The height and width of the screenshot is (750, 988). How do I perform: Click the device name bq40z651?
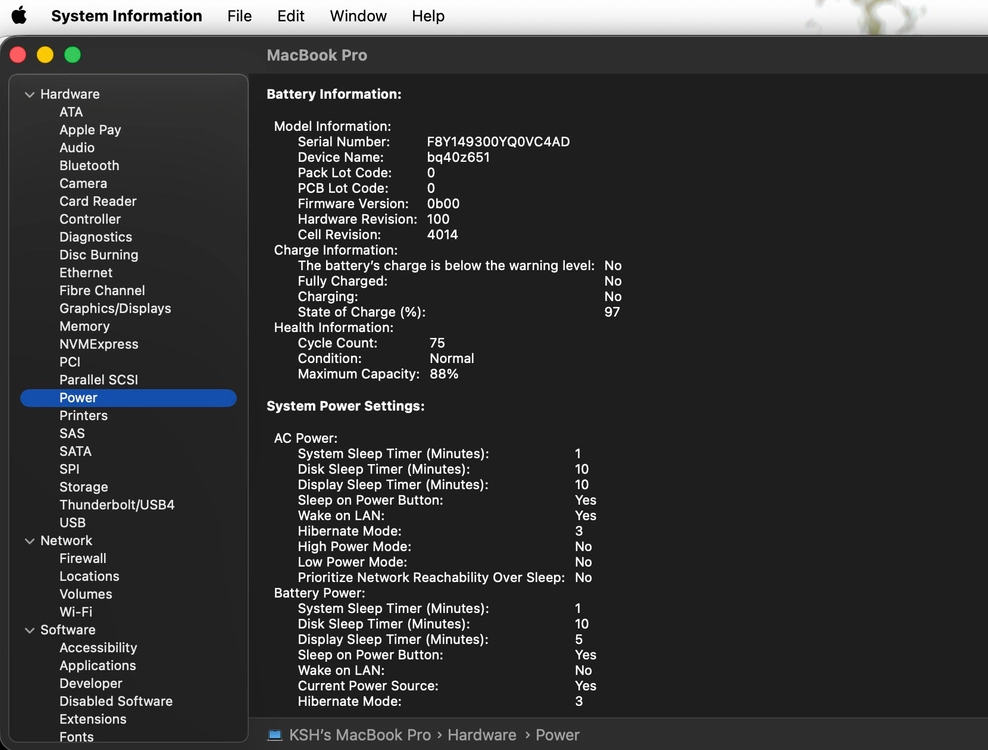pos(458,158)
